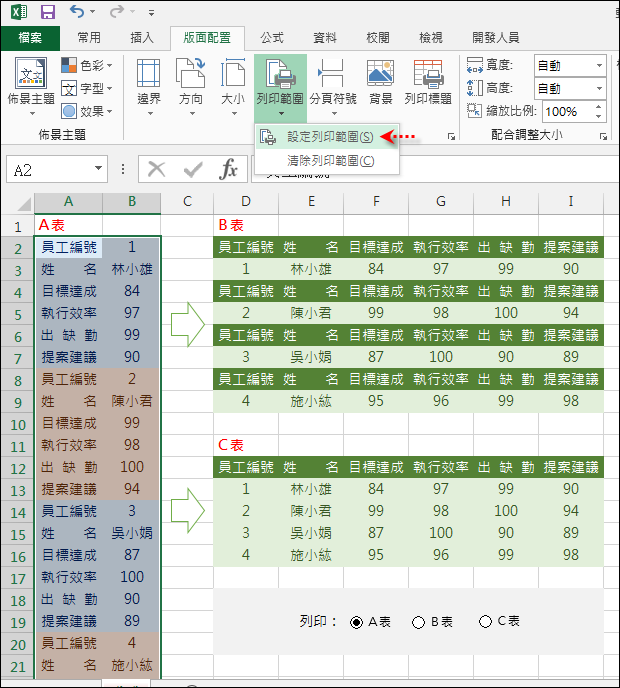
Task: Click the 列印標題 print titles button
Action: point(428,83)
